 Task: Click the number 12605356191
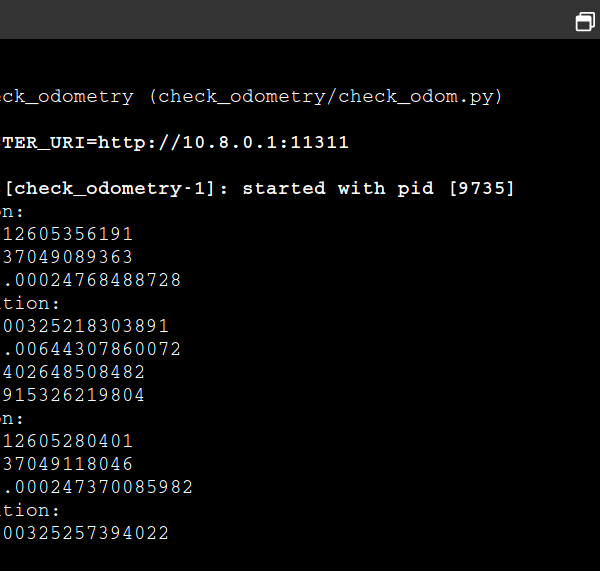click(67, 234)
